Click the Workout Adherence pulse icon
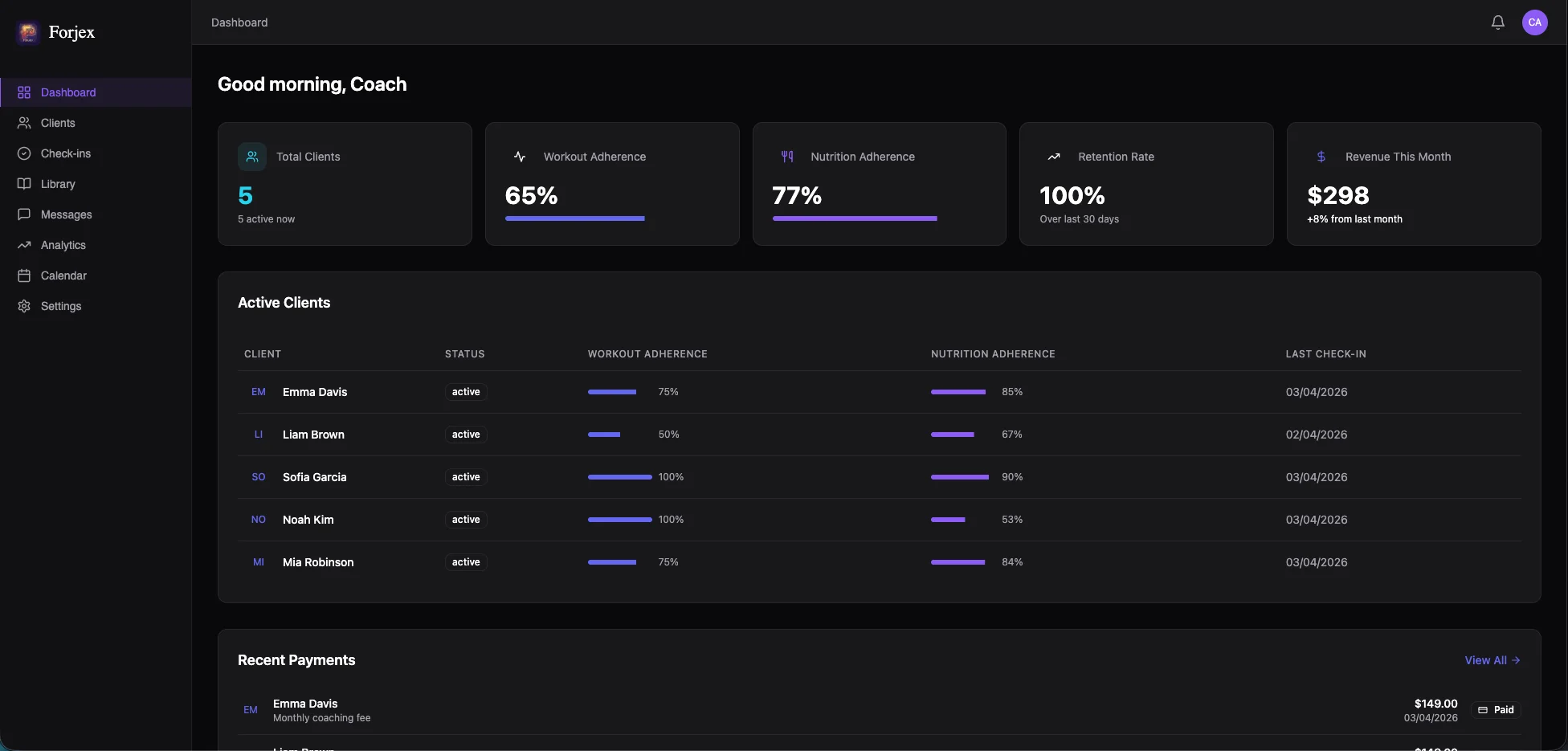1568x751 pixels. (520, 157)
